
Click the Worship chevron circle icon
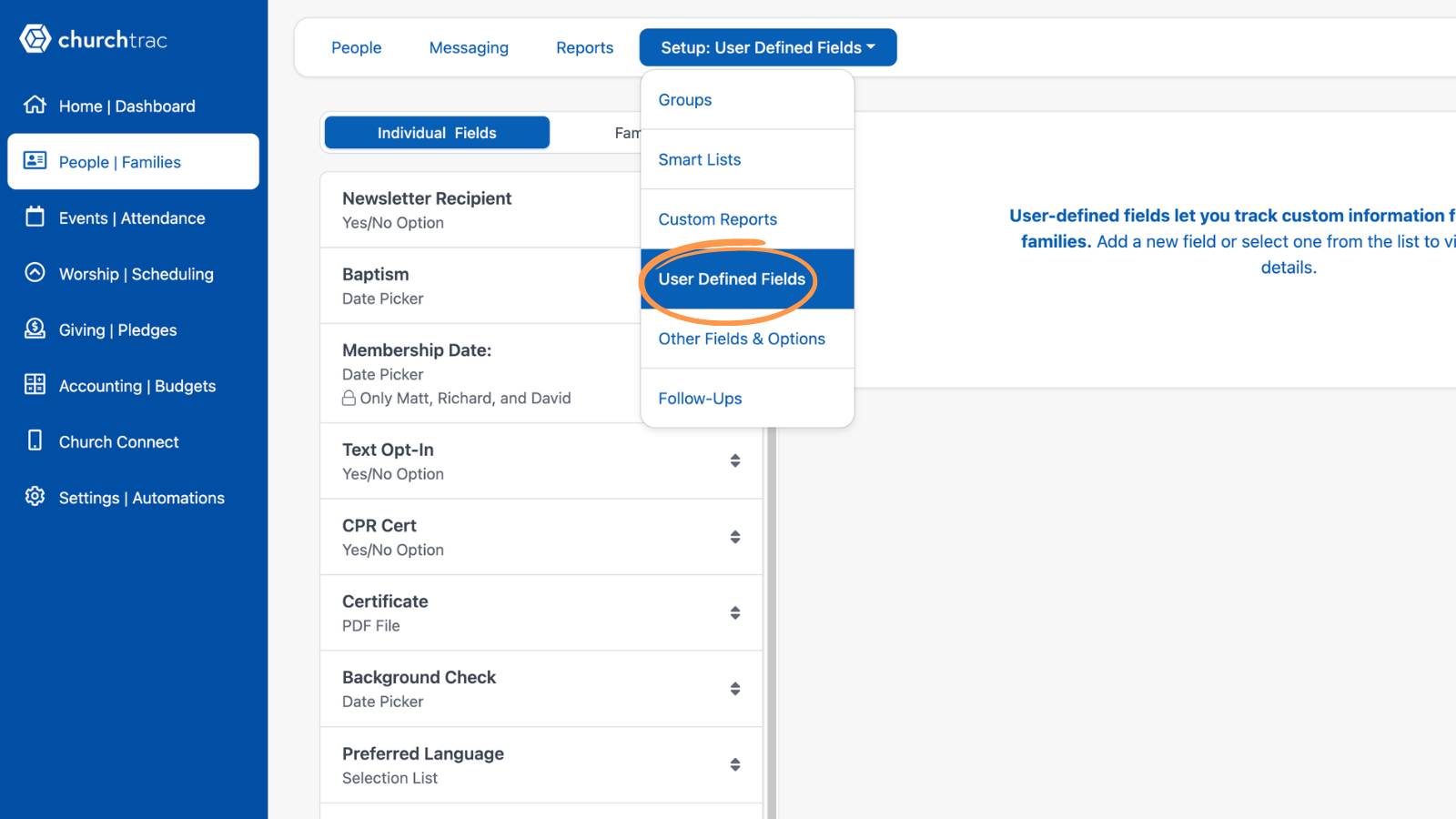pos(35,273)
